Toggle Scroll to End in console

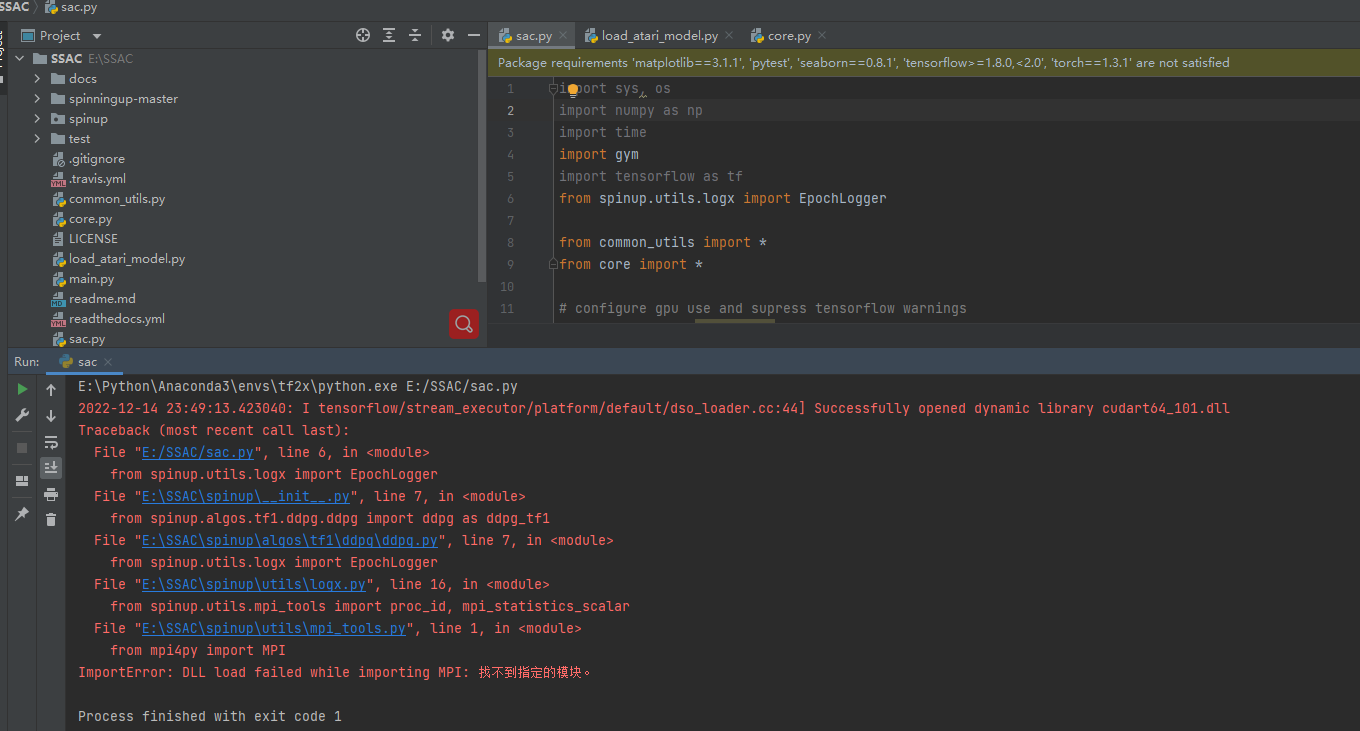[51, 468]
